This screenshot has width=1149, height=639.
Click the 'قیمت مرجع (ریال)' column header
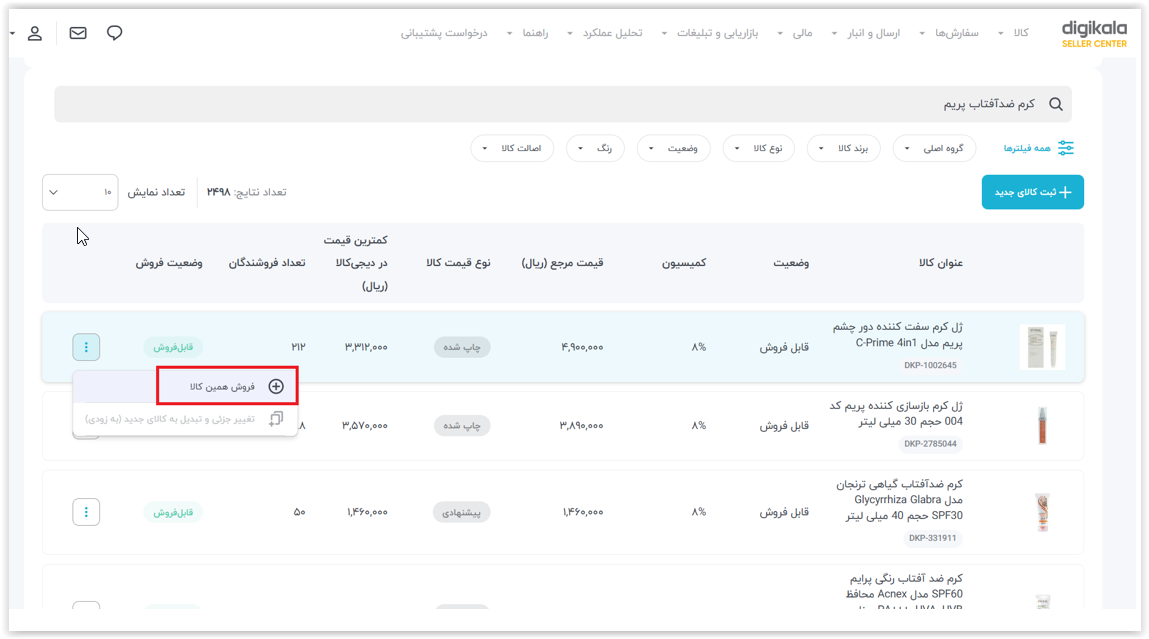click(x=562, y=262)
